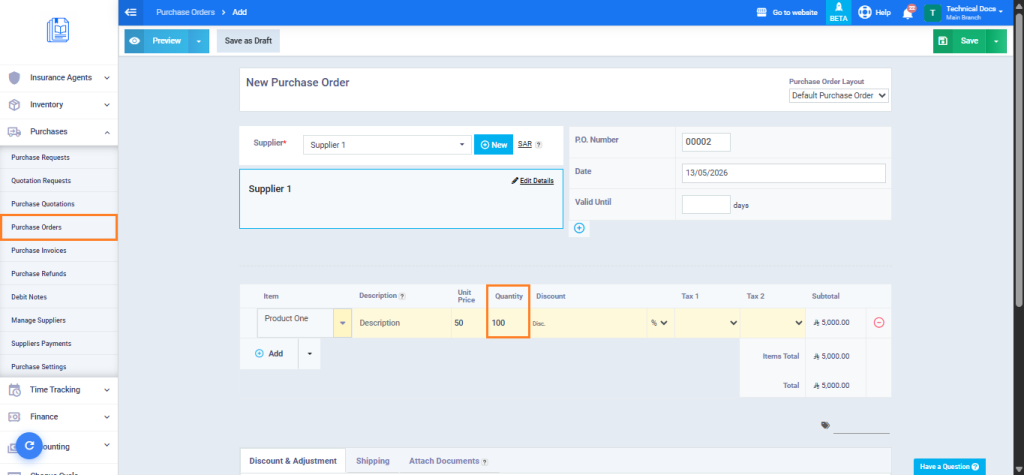Click the SAR currency link
1024x475 pixels.
click(524, 144)
